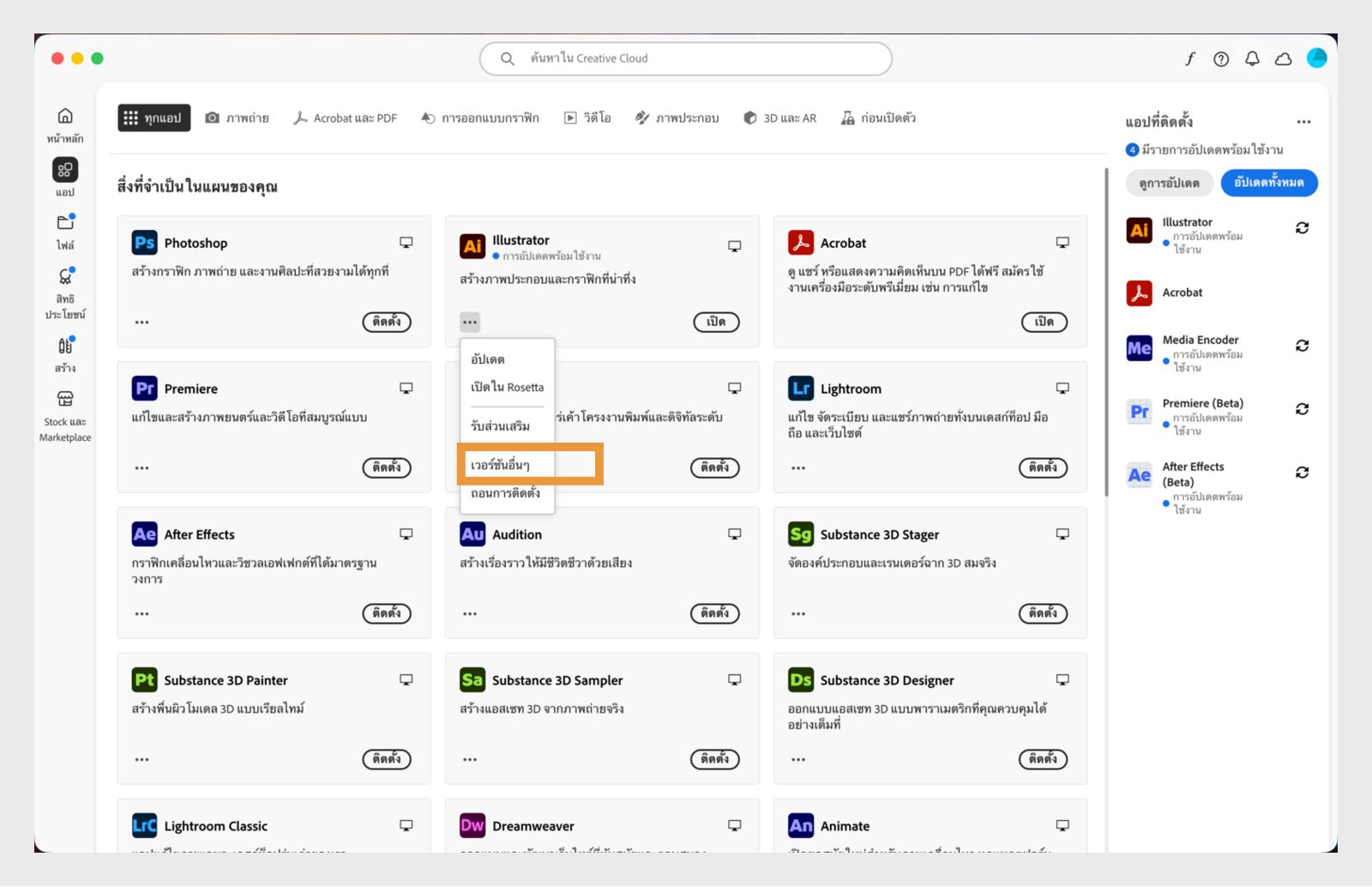Choose ถอนการติดตั้ง from the menu
This screenshot has height=887, width=1372.
[506, 493]
